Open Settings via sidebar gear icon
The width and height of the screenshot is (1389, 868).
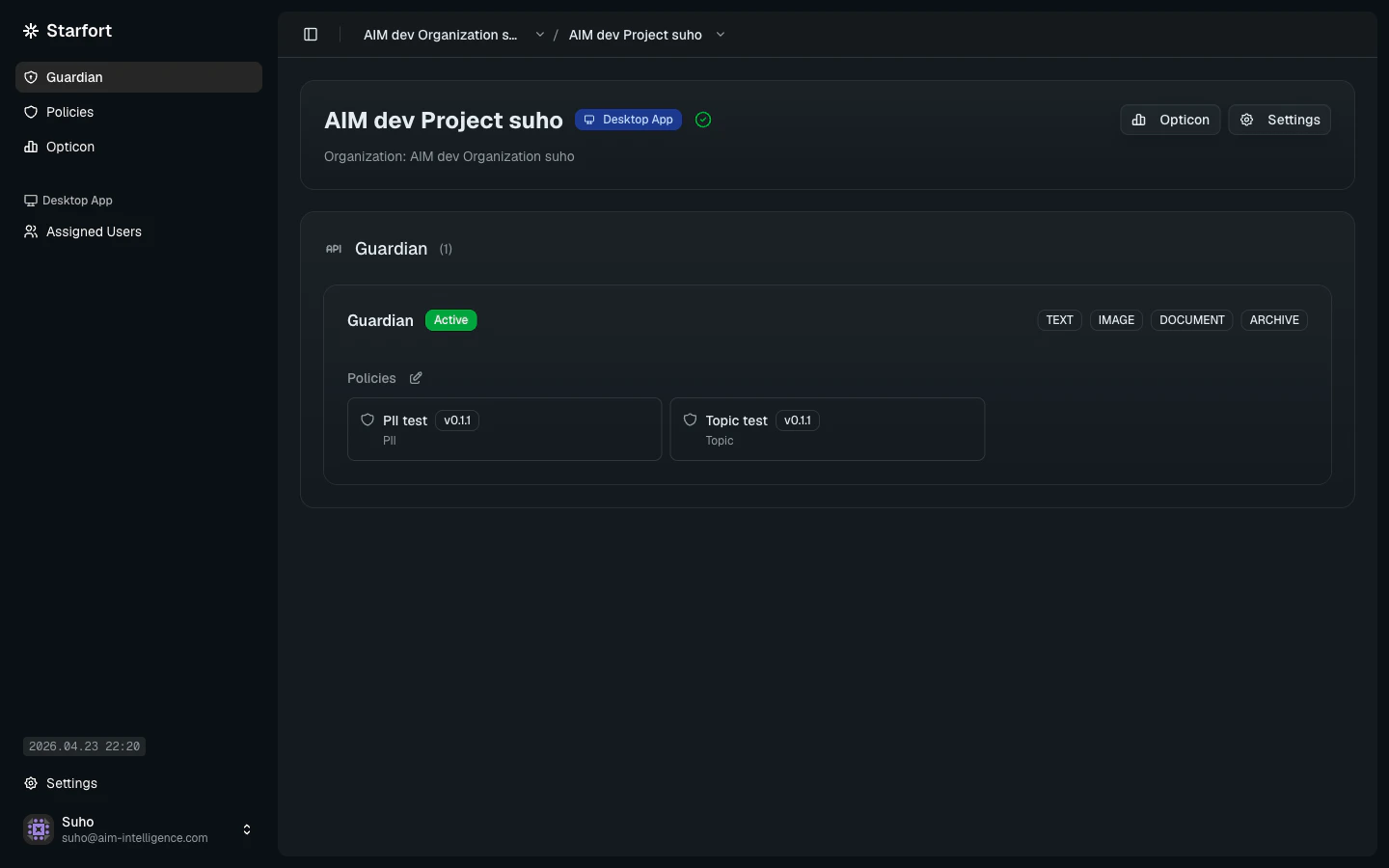[31, 783]
